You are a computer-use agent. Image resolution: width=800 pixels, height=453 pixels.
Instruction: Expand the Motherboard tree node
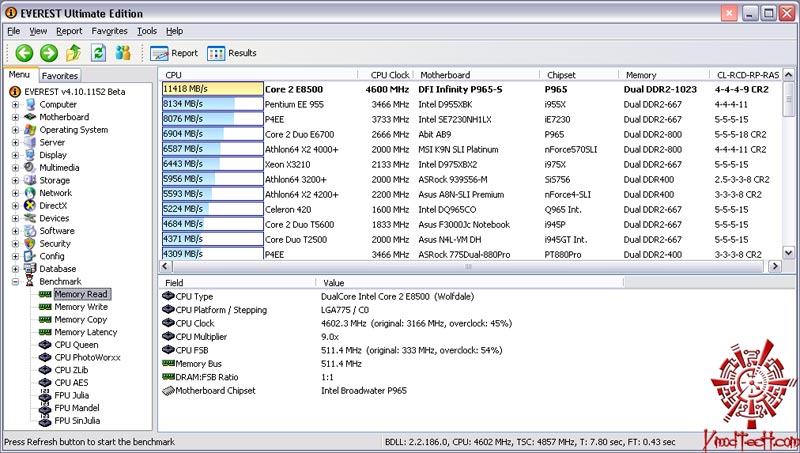pyautogui.click(x=16, y=117)
